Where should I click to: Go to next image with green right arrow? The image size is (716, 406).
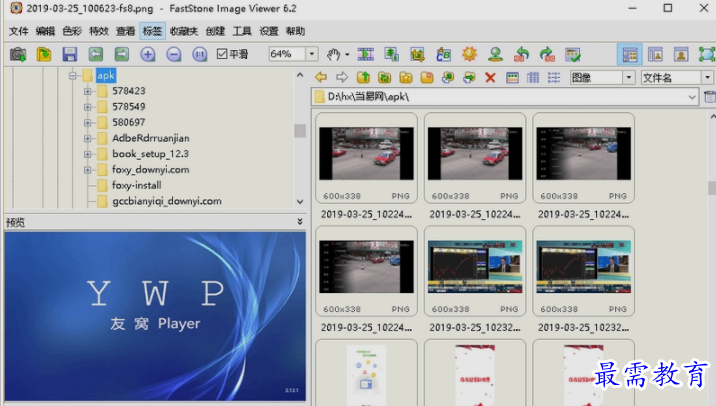click(x=121, y=54)
